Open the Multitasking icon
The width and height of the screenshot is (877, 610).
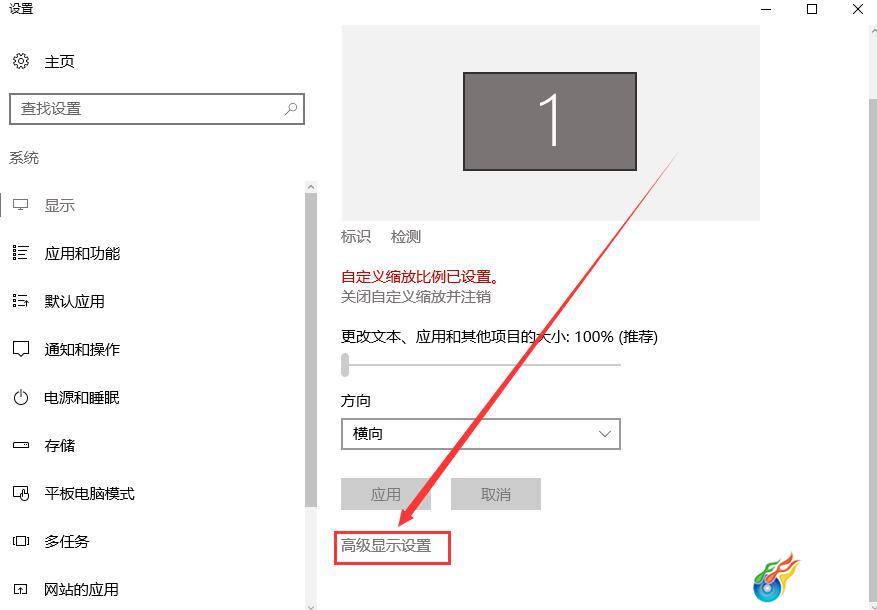click(21, 541)
